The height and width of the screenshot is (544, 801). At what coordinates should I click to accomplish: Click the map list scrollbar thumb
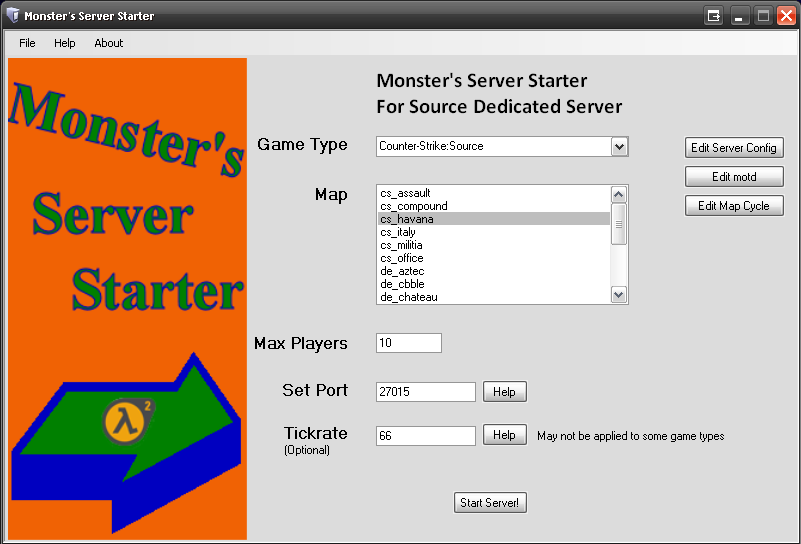[619, 224]
